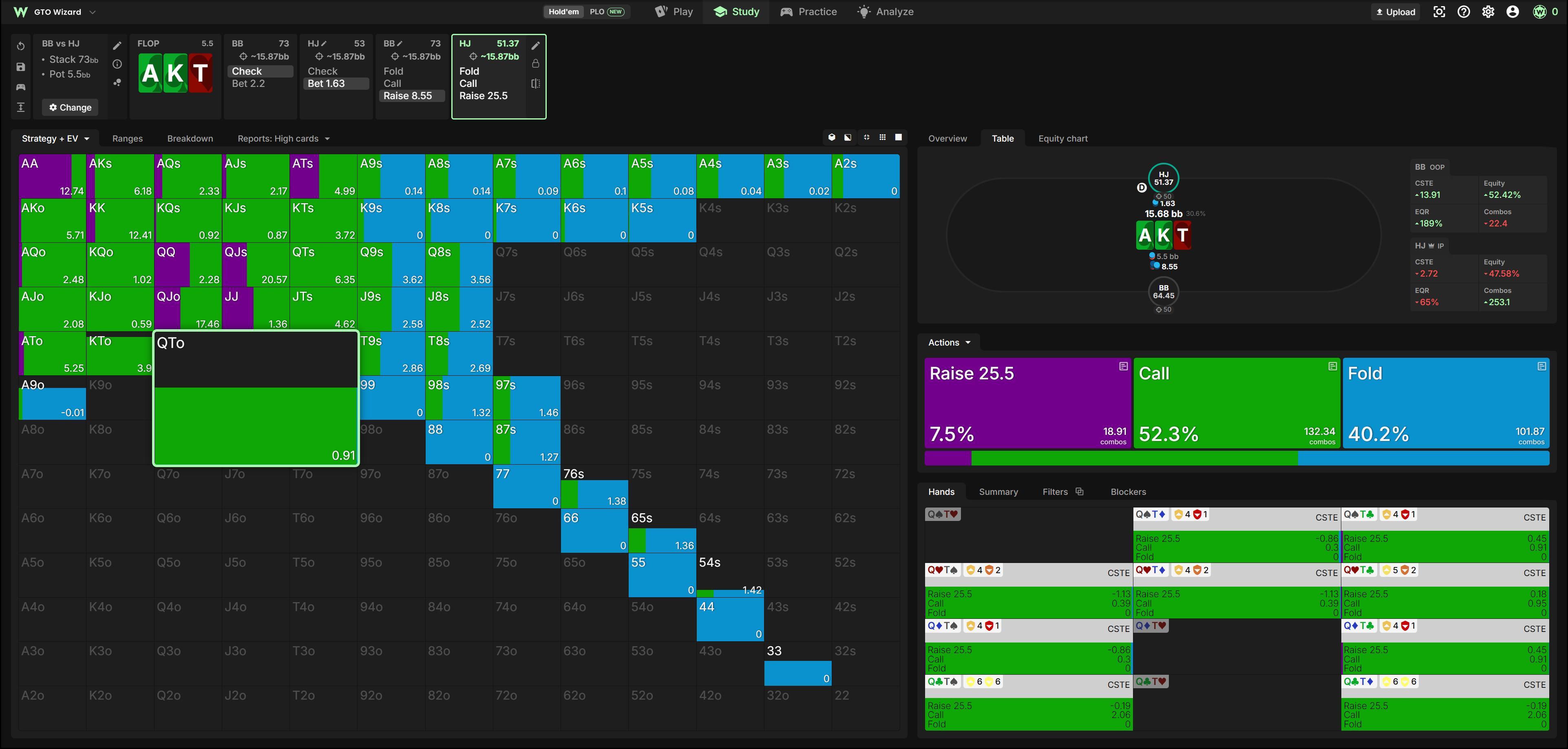Open notes icon on Fold action card
1568x749 pixels.
[x=1542, y=366]
